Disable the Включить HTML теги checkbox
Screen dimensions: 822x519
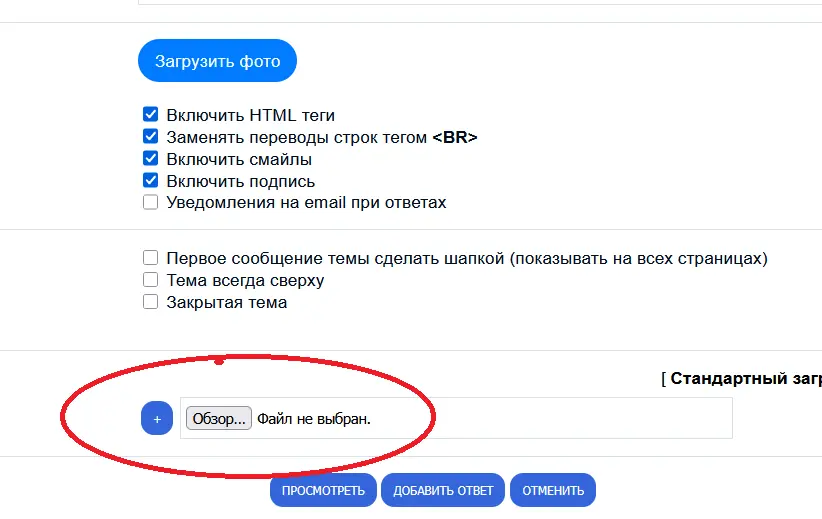coord(151,115)
